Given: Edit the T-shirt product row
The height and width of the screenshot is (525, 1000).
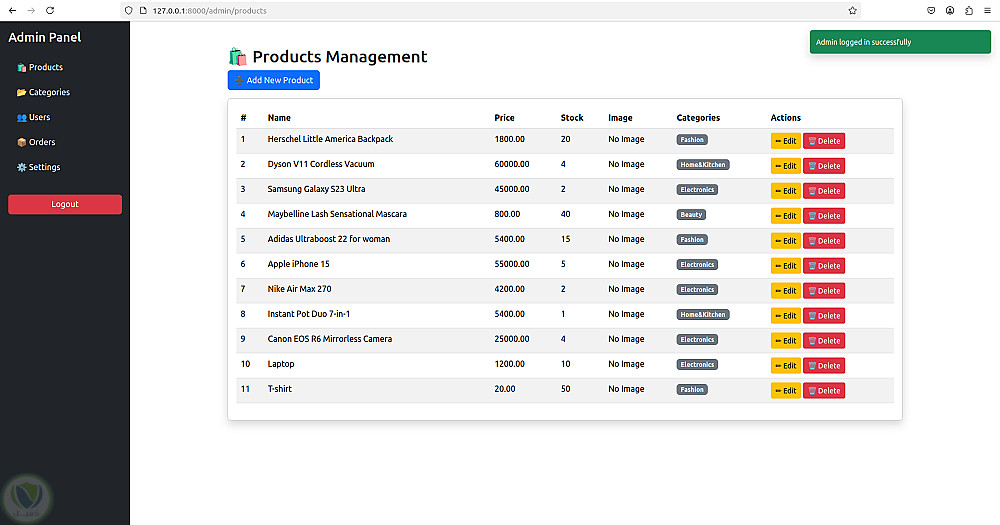Looking at the screenshot, I should pos(785,391).
